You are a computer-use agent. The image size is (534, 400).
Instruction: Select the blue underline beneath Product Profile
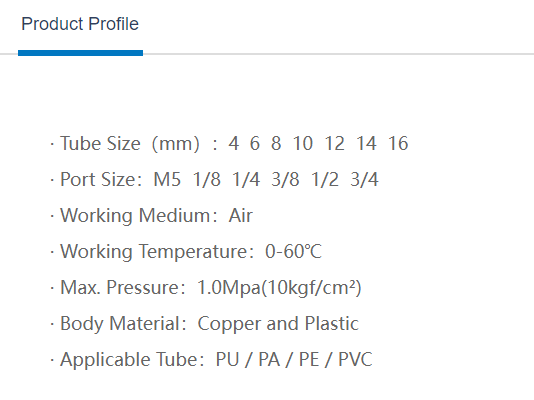tap(80, 53)
